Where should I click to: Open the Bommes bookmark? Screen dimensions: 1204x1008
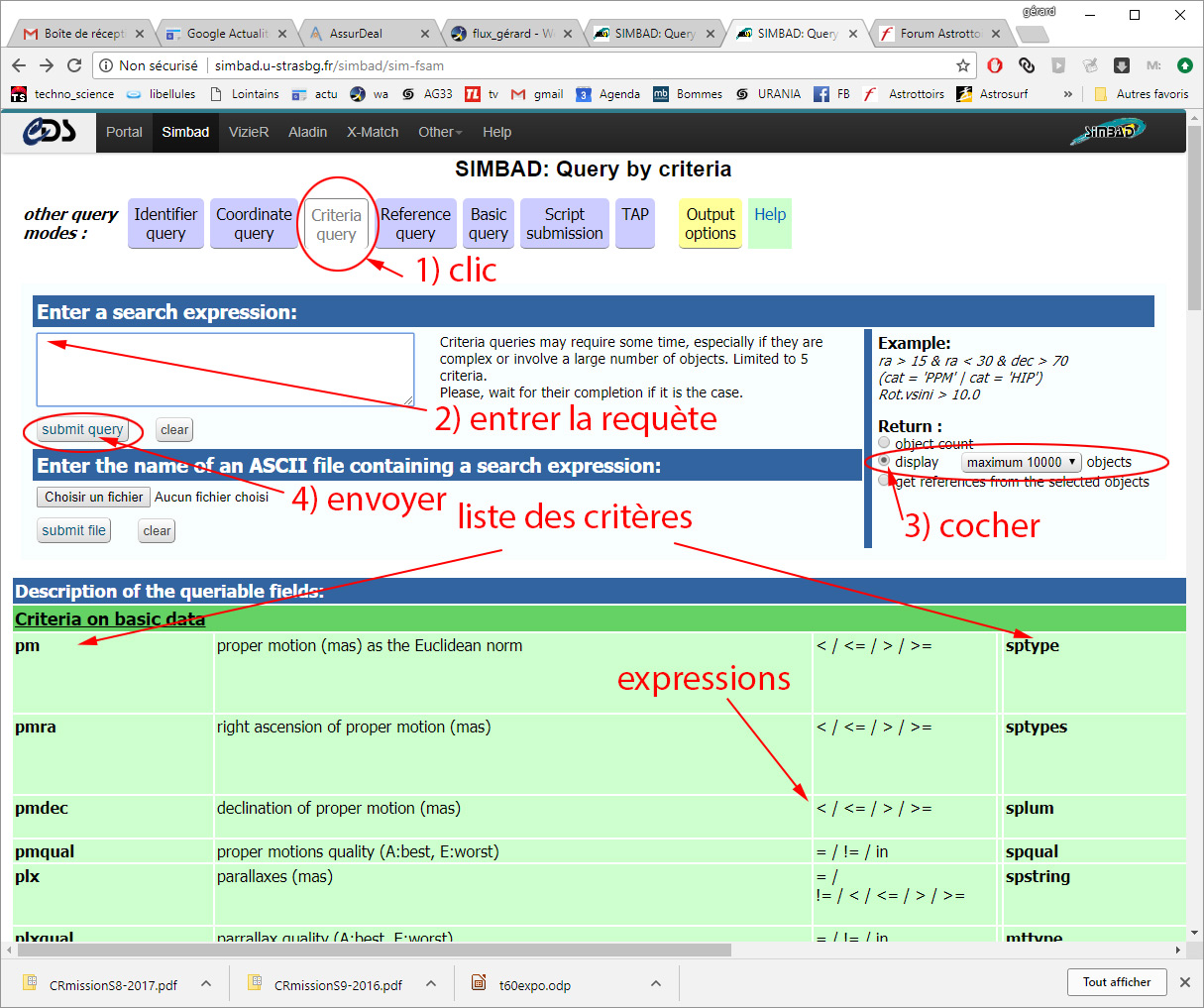coord(688,94)
